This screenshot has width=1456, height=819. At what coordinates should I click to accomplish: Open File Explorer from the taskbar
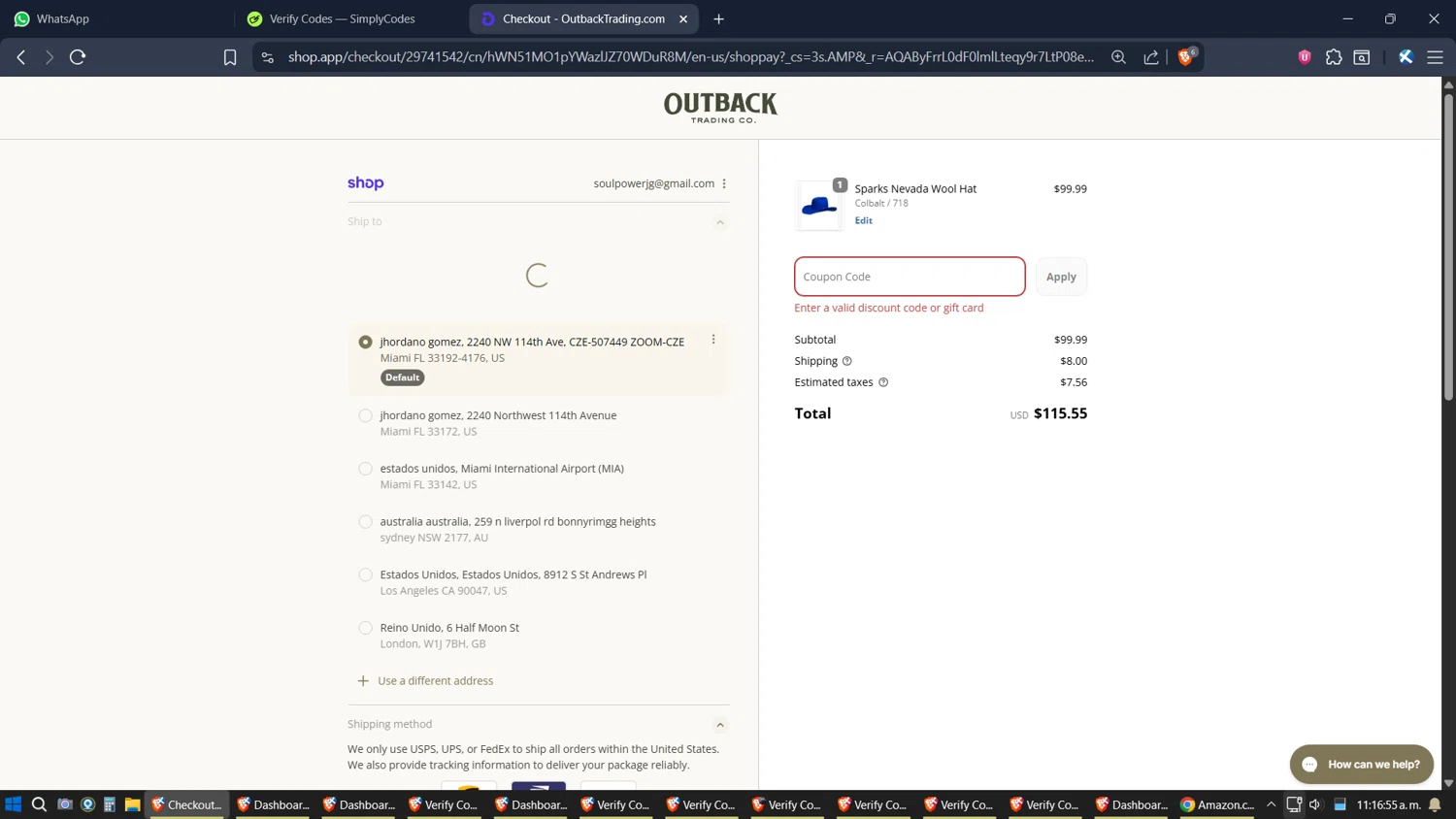[132, 804]
